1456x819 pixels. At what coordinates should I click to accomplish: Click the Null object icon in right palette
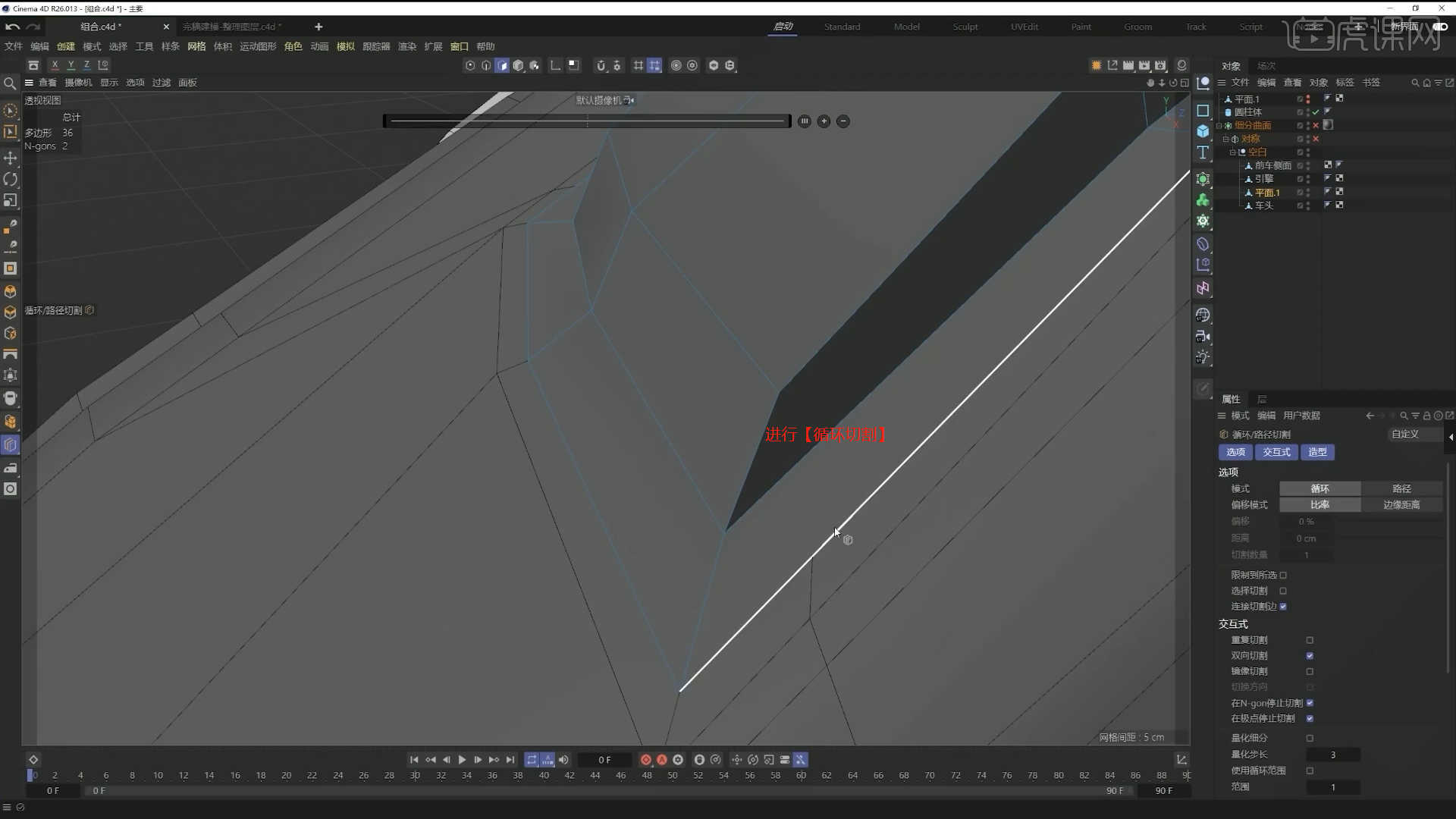[x=1203, y=83]
